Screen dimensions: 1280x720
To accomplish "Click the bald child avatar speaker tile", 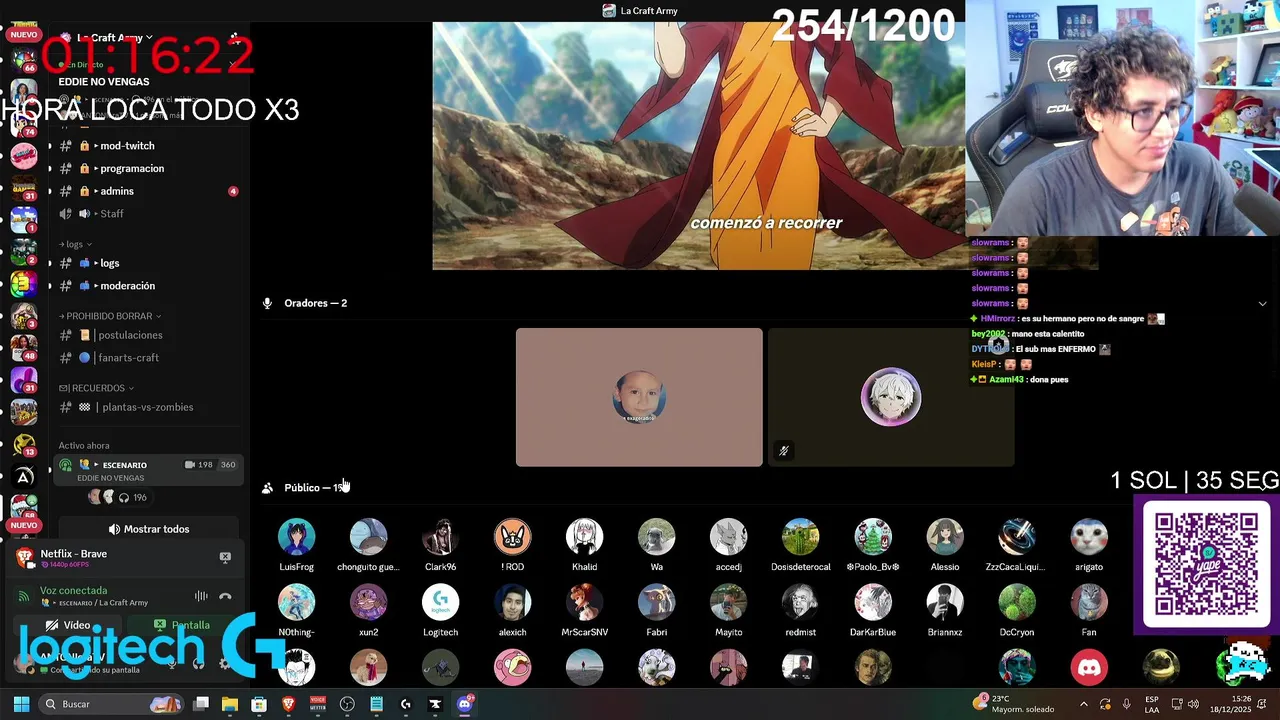I will 639,397.
